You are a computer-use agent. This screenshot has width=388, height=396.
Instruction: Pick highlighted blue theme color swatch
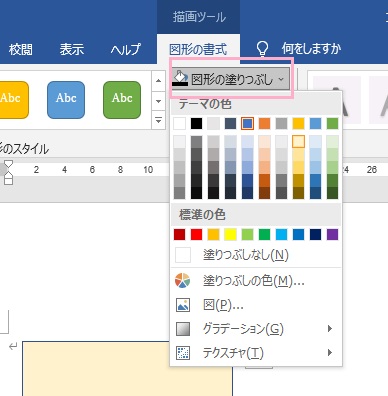pos(247,124)
